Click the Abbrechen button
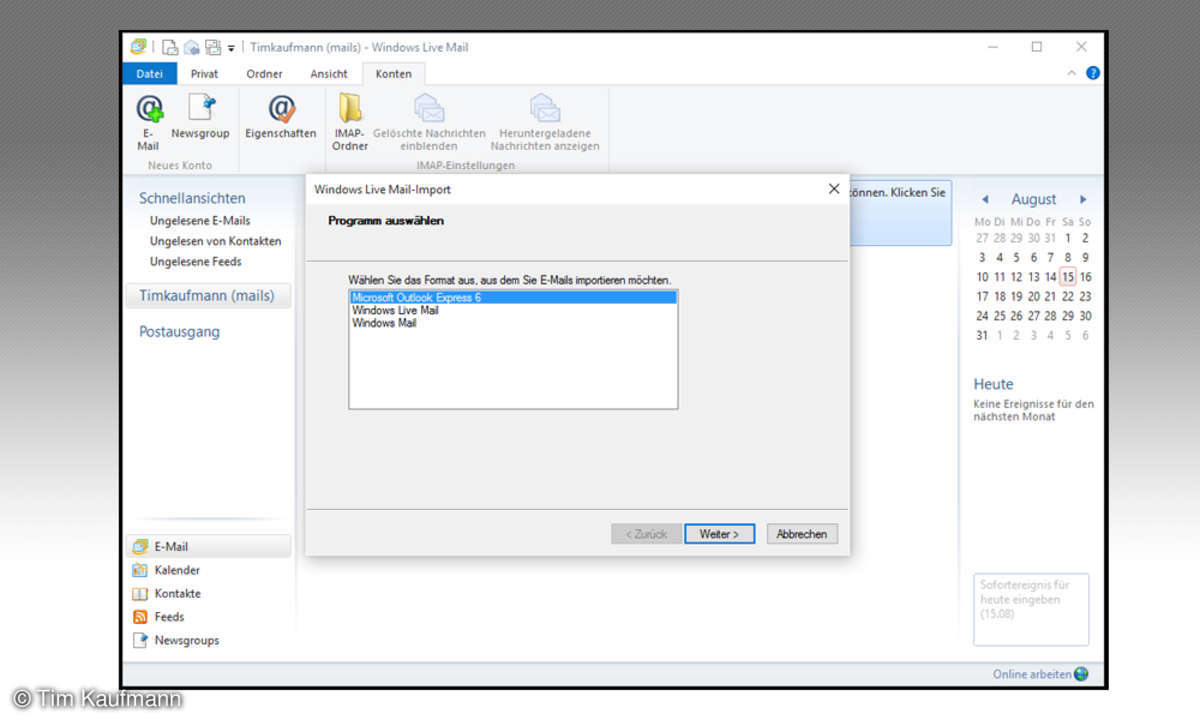 point(802,534)
